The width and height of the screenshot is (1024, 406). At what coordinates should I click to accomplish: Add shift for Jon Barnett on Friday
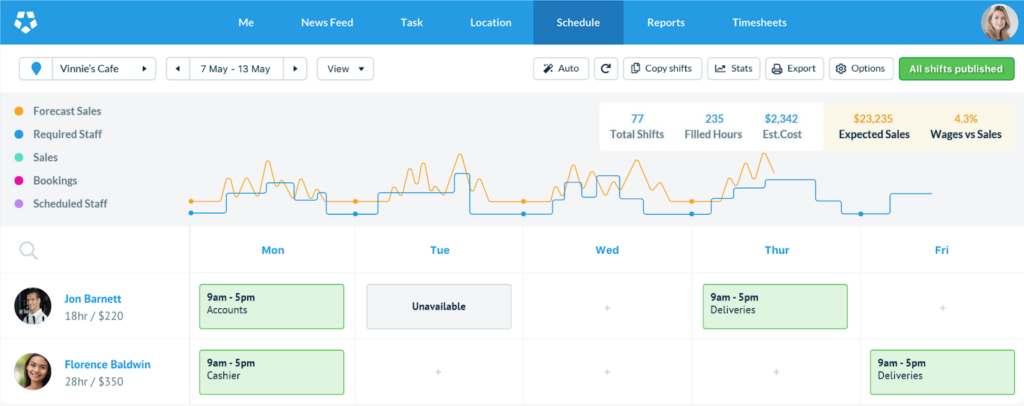coord(942,307)
